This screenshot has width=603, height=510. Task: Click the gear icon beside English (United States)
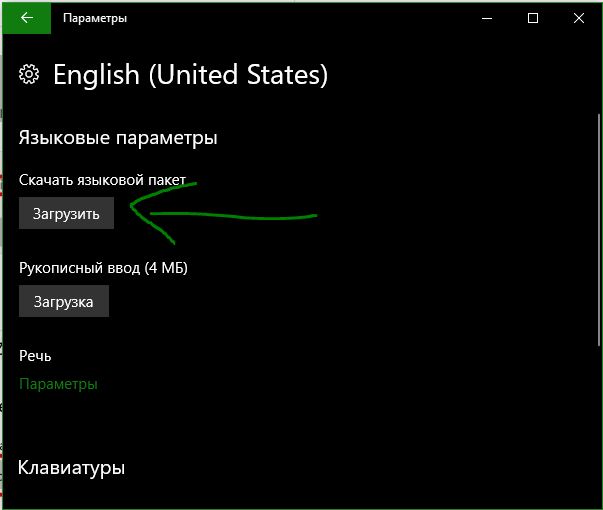click(29, 74)
